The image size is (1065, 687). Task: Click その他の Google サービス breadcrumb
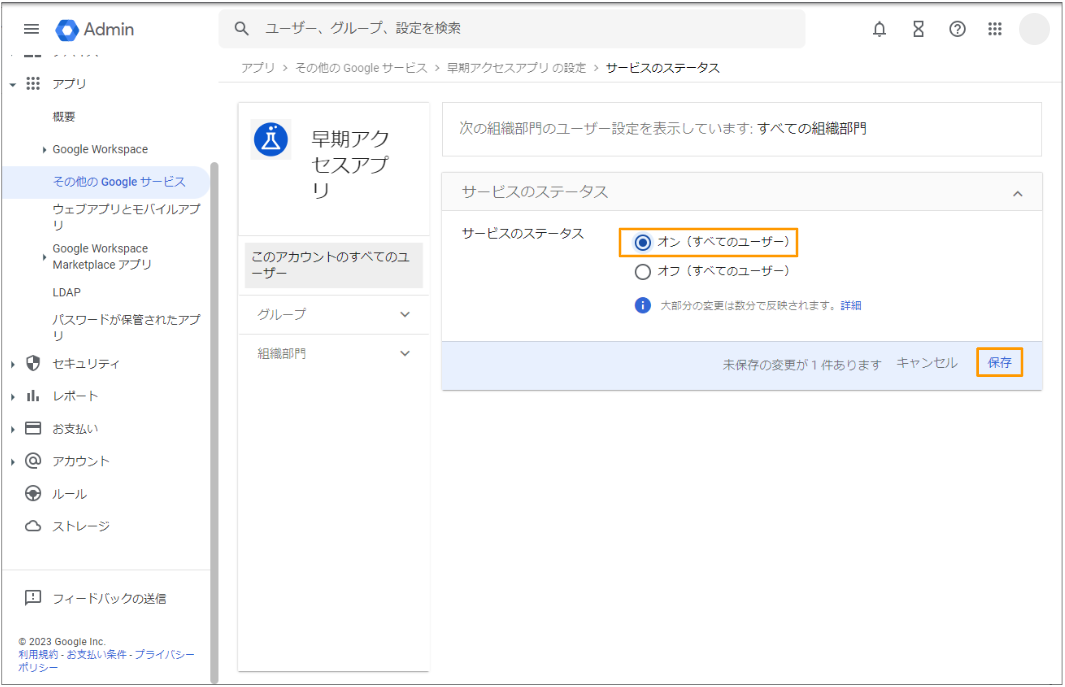[361, 68]
